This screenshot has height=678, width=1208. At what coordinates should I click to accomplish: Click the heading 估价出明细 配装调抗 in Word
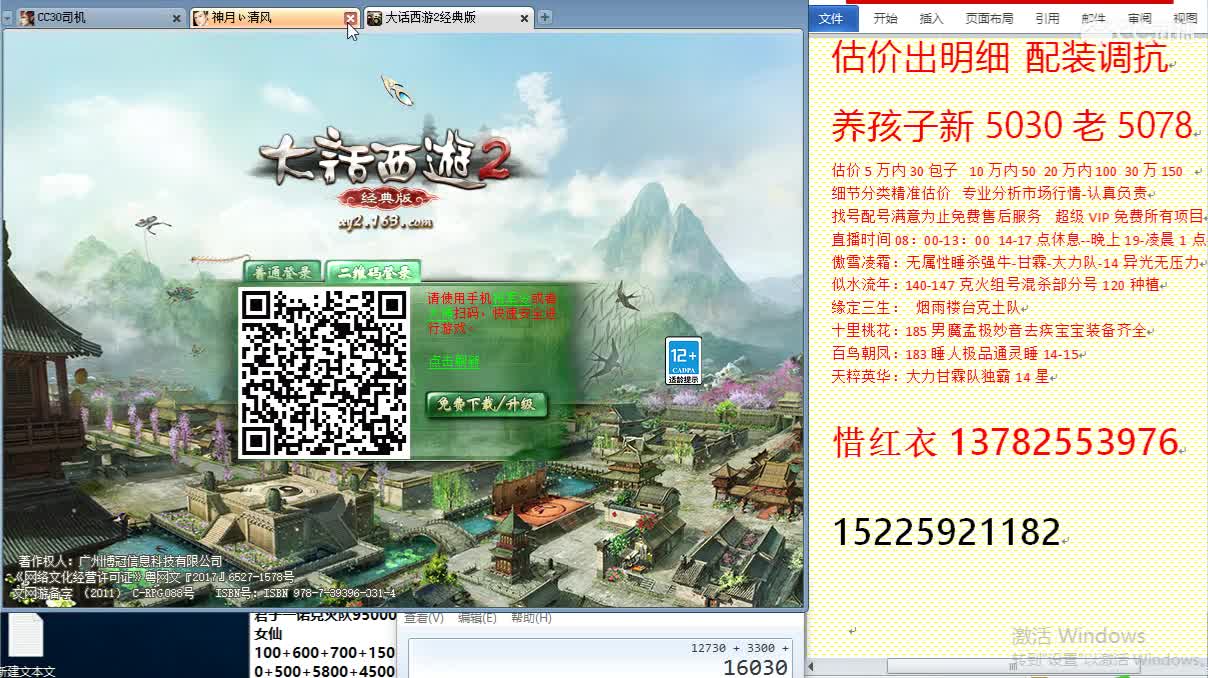tap(1000, 59)
